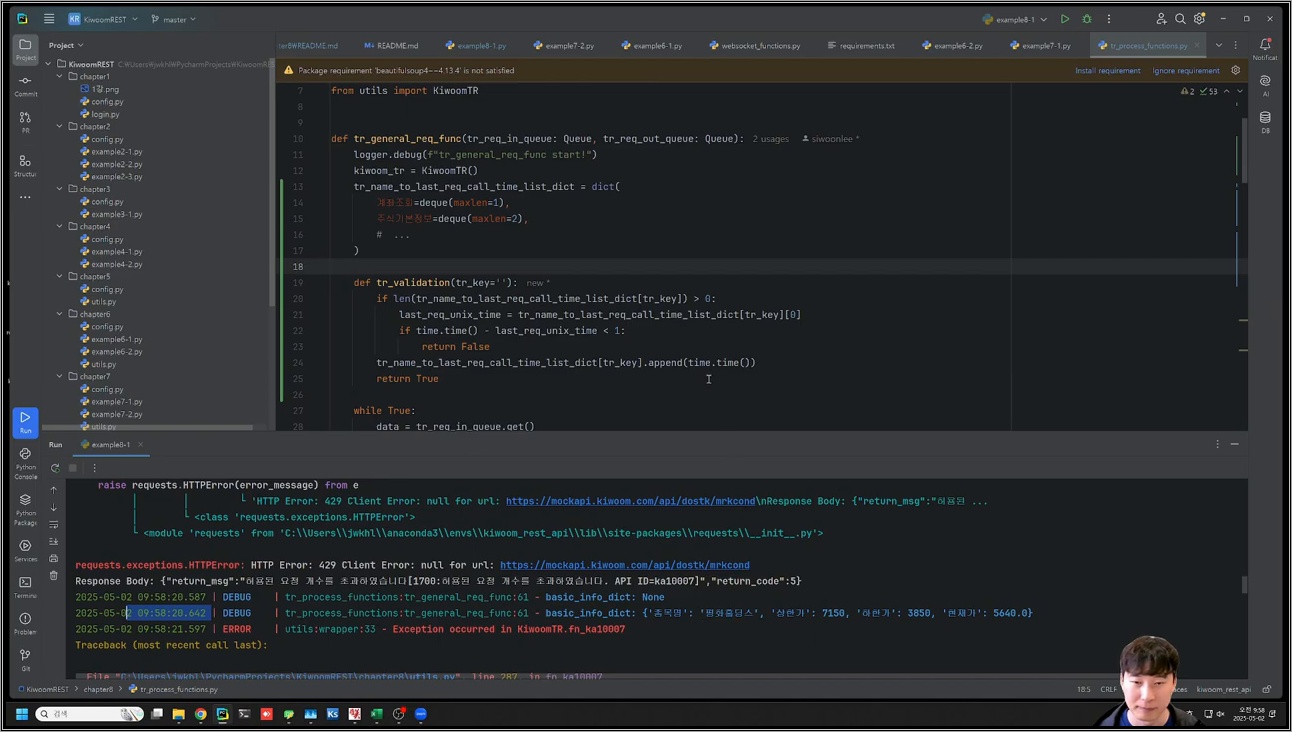This screenshot has height=732, width=1292.
Task: Open Search Everywhere magnifier
Action: (1180, 19)
